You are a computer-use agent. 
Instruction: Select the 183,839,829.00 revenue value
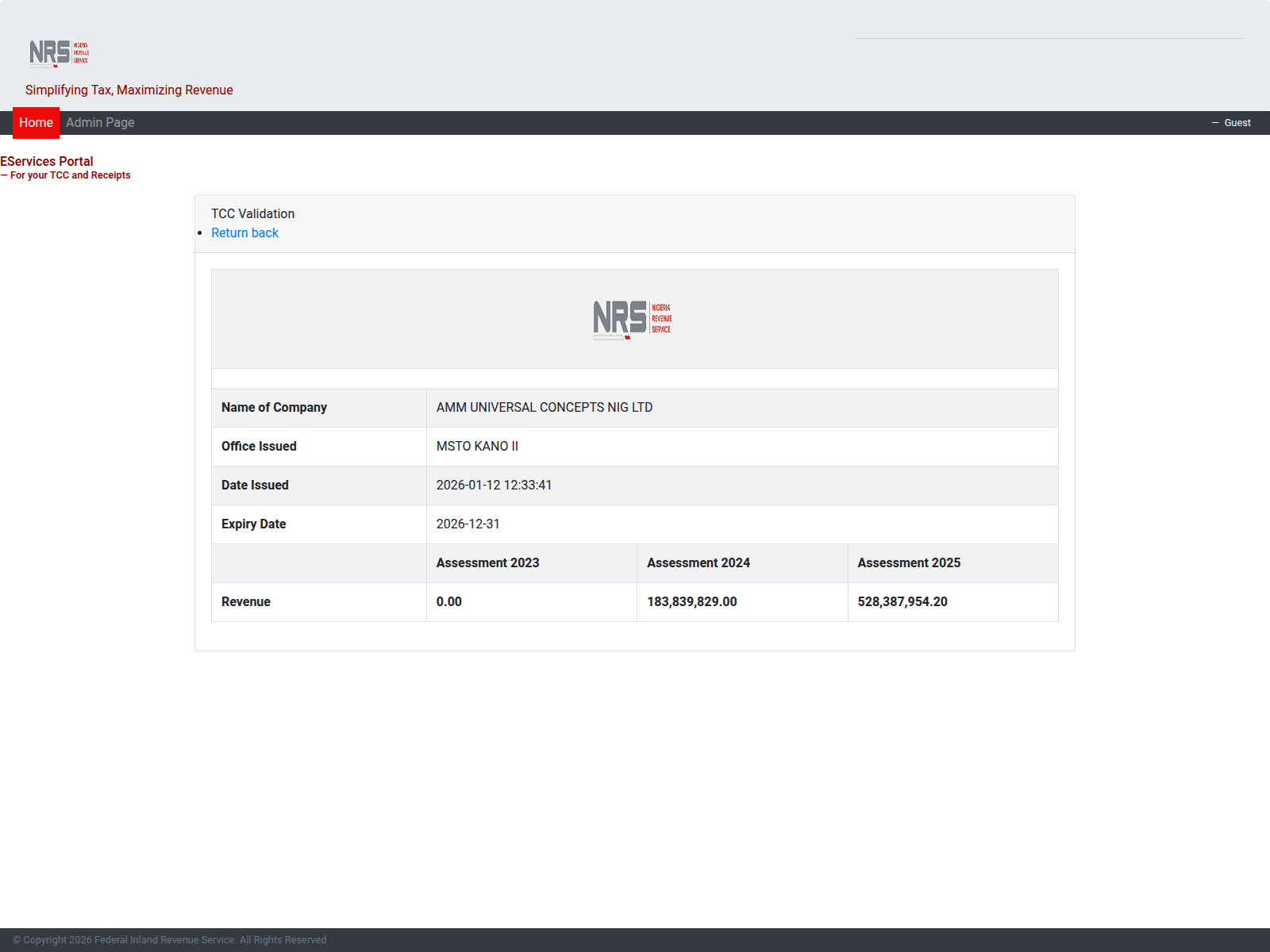tap(691, 602)
